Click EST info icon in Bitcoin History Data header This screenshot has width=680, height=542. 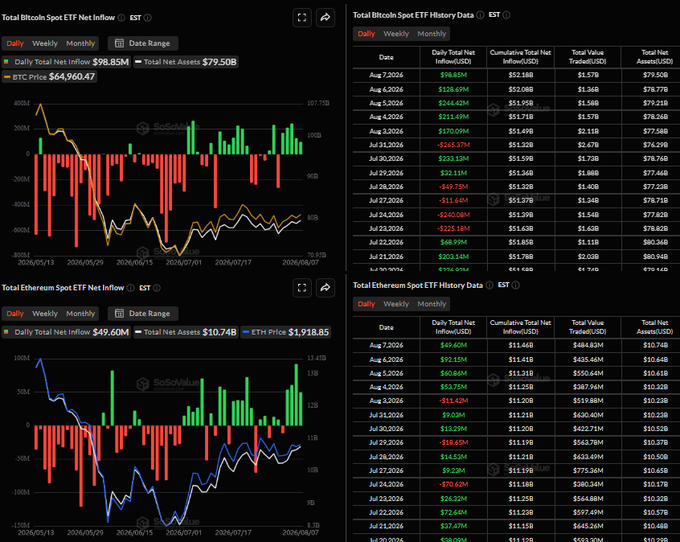506,15
